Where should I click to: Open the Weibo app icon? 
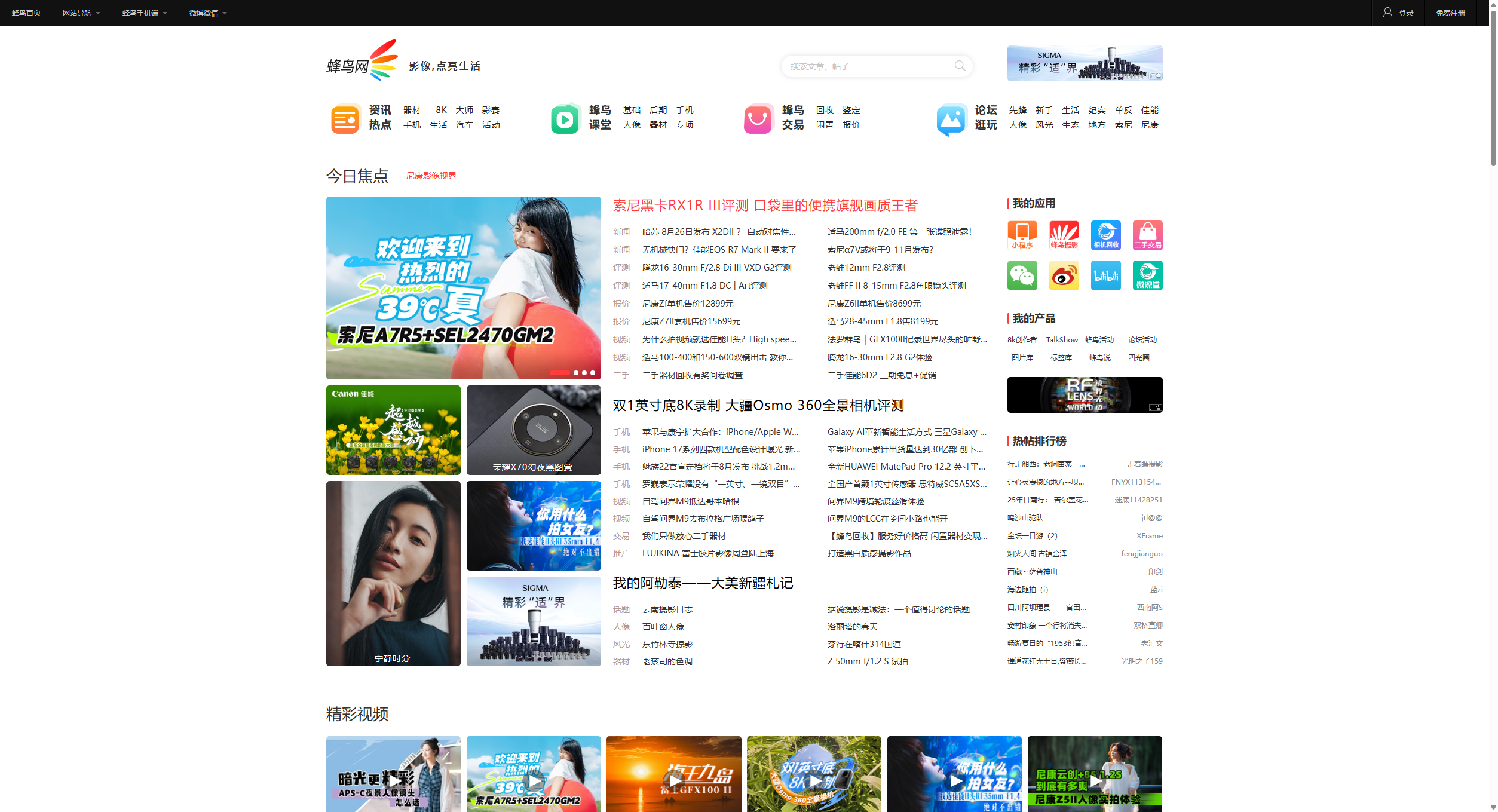click(x=1064, y=275)
